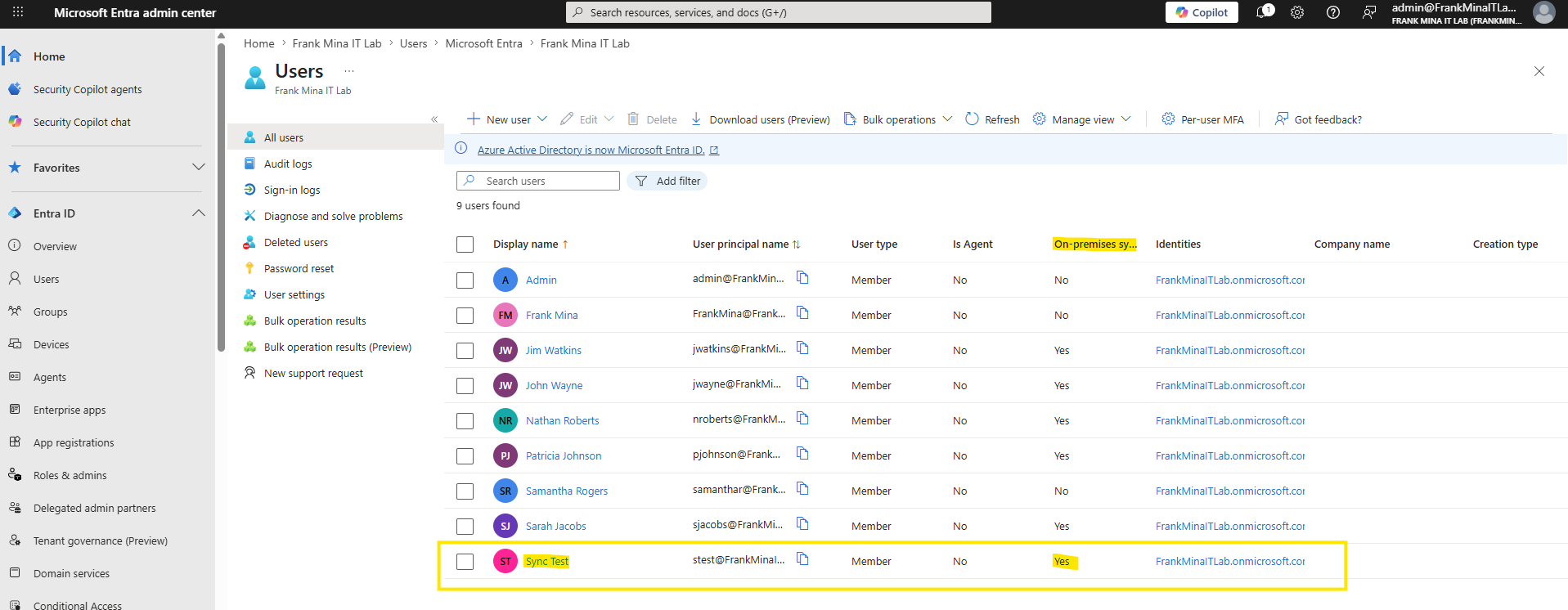The height and width of the screenshot is (610, 1568).
Task: Close the Users blade
Action: (1539, 71)
